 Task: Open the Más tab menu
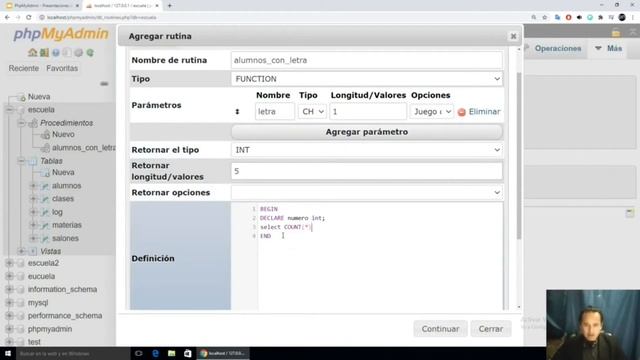tap(609, 49)
